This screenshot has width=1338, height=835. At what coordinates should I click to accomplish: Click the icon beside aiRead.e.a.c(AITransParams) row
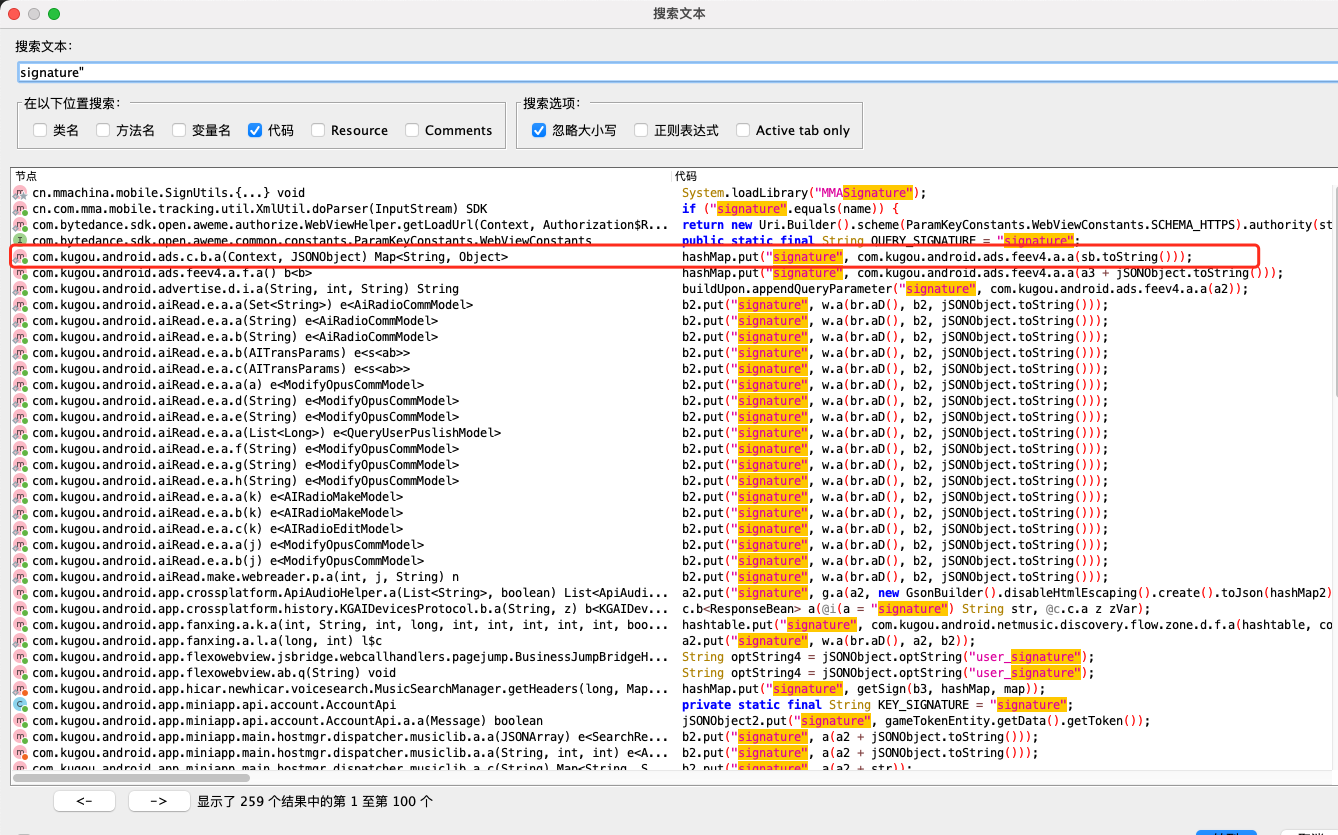coord(20,369)
